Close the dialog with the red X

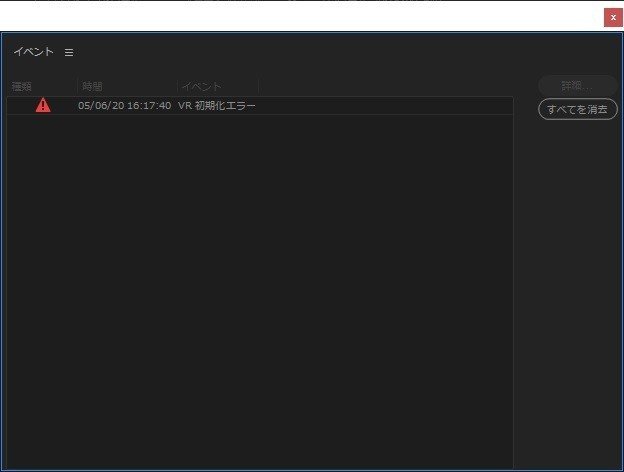click(x=613, y=18)
